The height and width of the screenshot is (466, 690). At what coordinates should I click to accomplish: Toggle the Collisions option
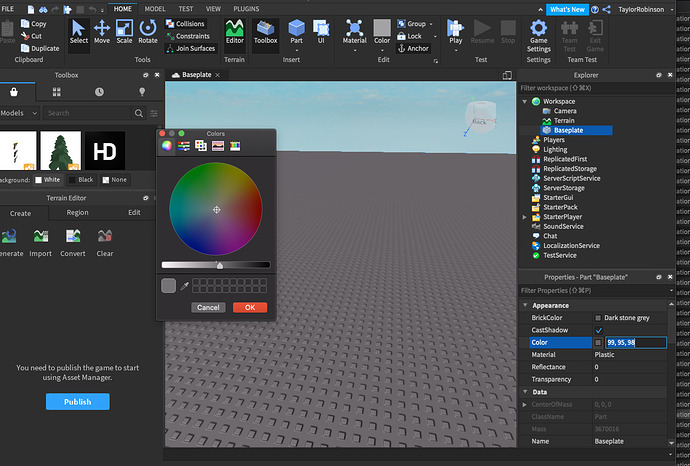183,24
